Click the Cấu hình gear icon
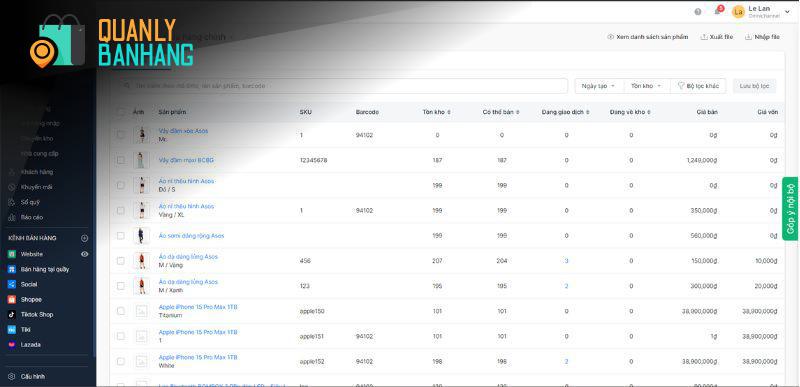This screenshot has height=387, width=800. click(12, 376)
